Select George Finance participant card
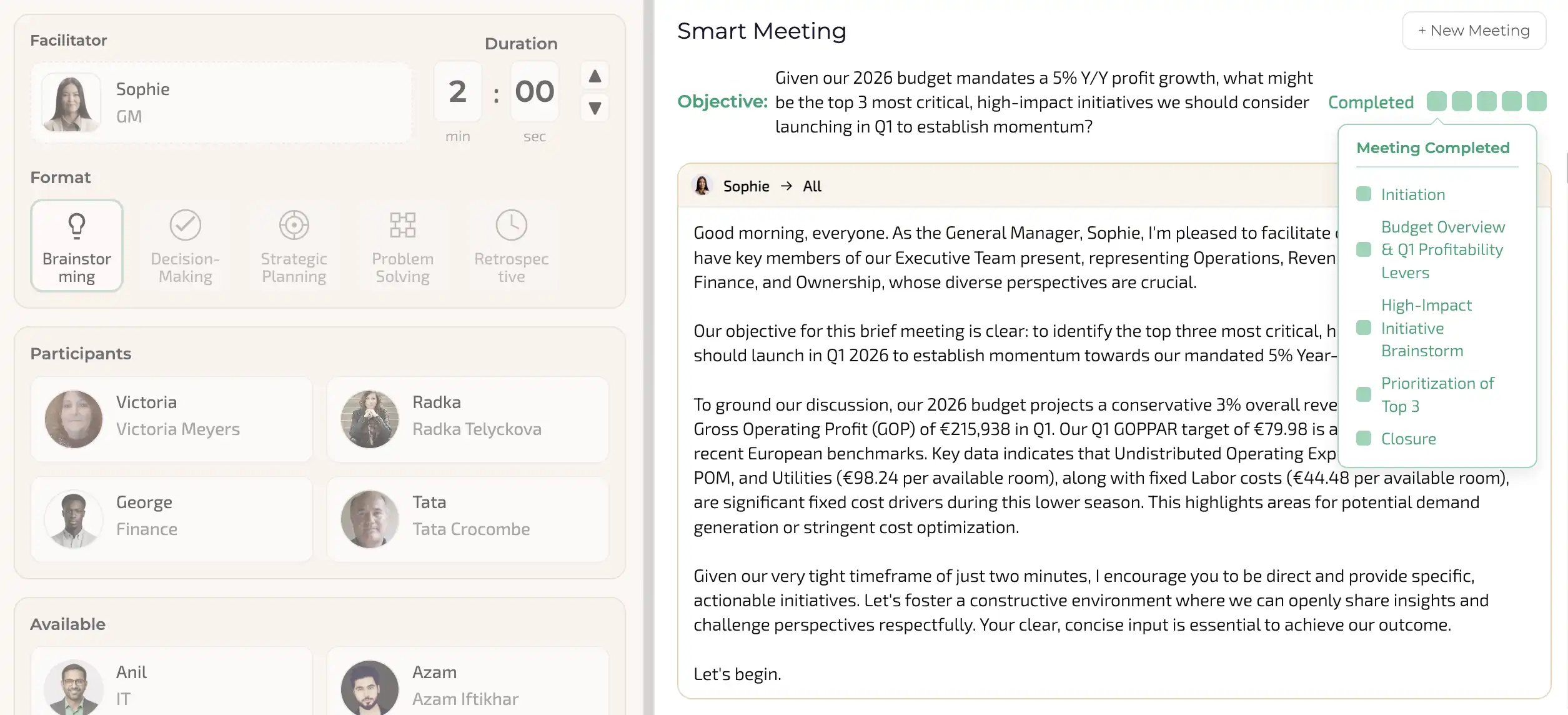 pyautogui.click(x=172, y=519)
